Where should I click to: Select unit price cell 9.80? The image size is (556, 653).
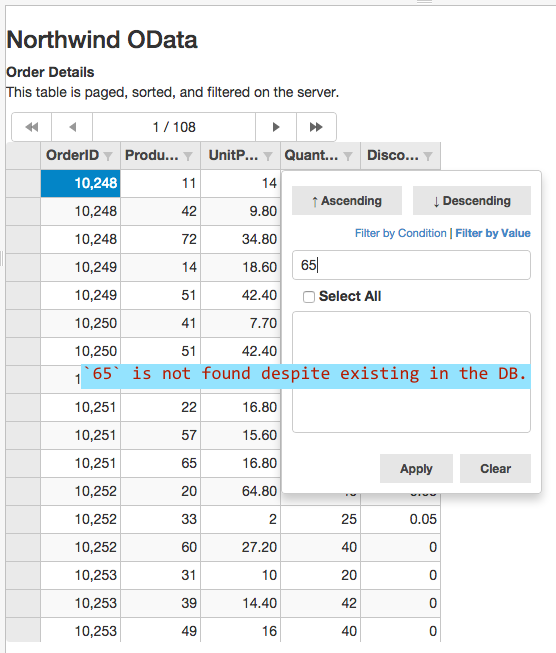[x=240, y=211]
